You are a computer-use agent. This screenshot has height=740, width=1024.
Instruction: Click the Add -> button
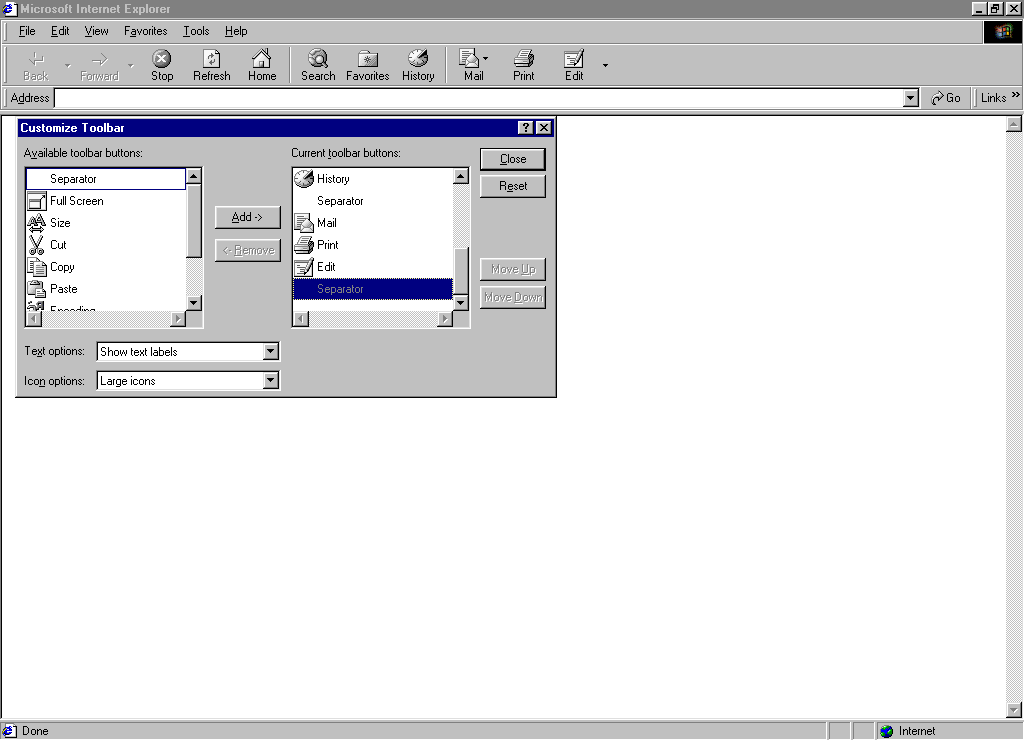pos(248,217)
